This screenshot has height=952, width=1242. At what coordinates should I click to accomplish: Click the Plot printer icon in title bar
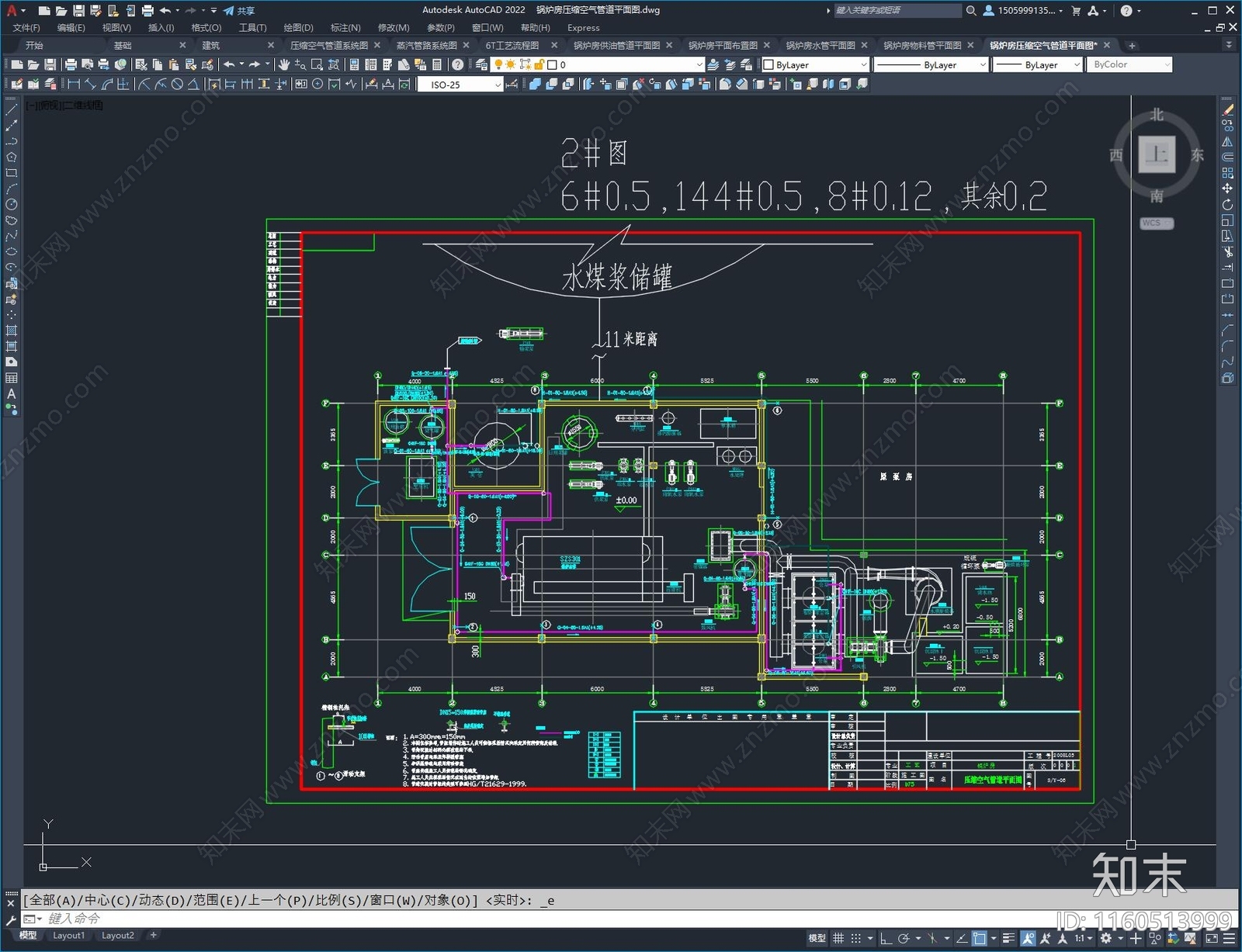tap(147, 11)
